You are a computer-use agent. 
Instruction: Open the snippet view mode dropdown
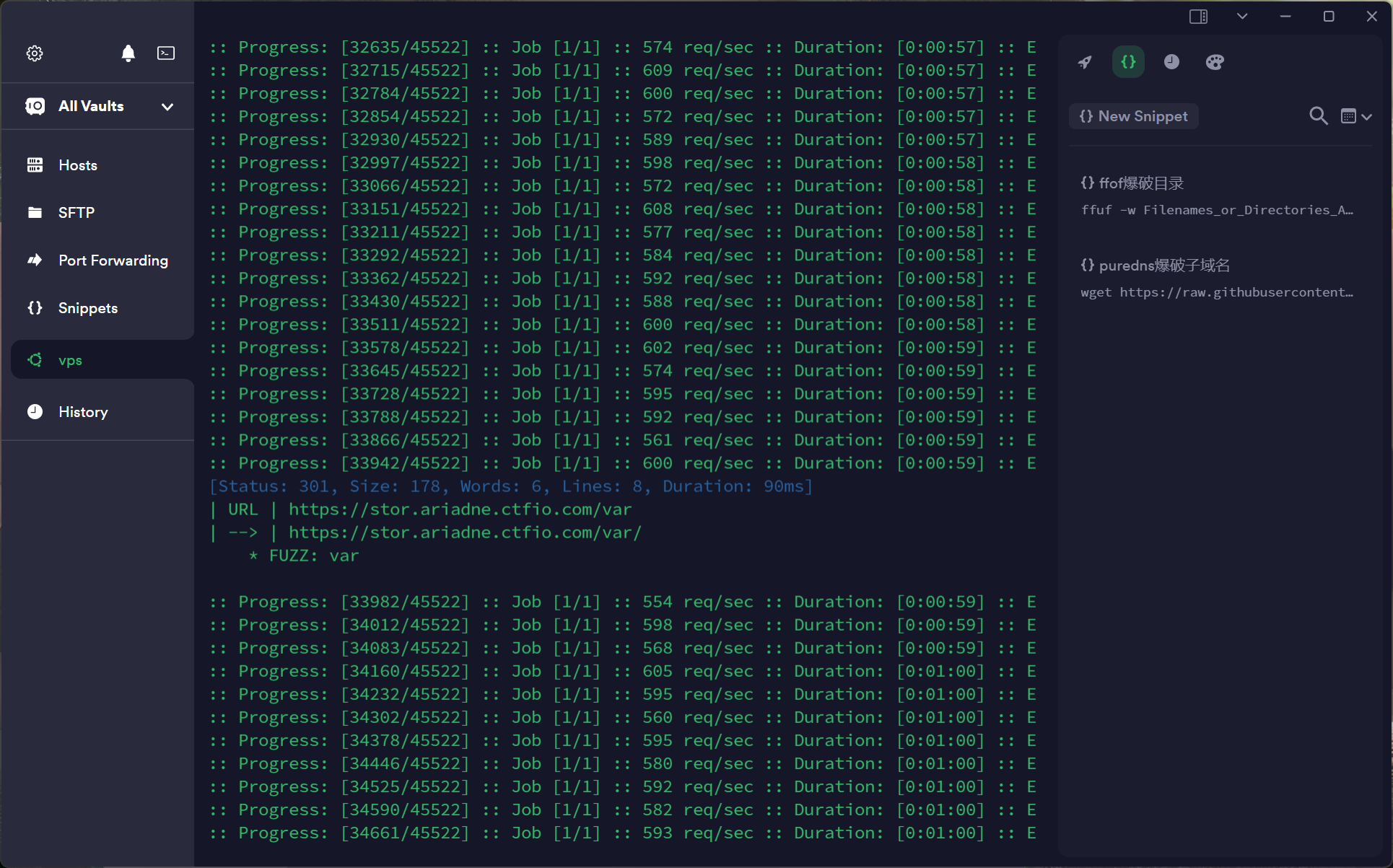pos(1356,116)
